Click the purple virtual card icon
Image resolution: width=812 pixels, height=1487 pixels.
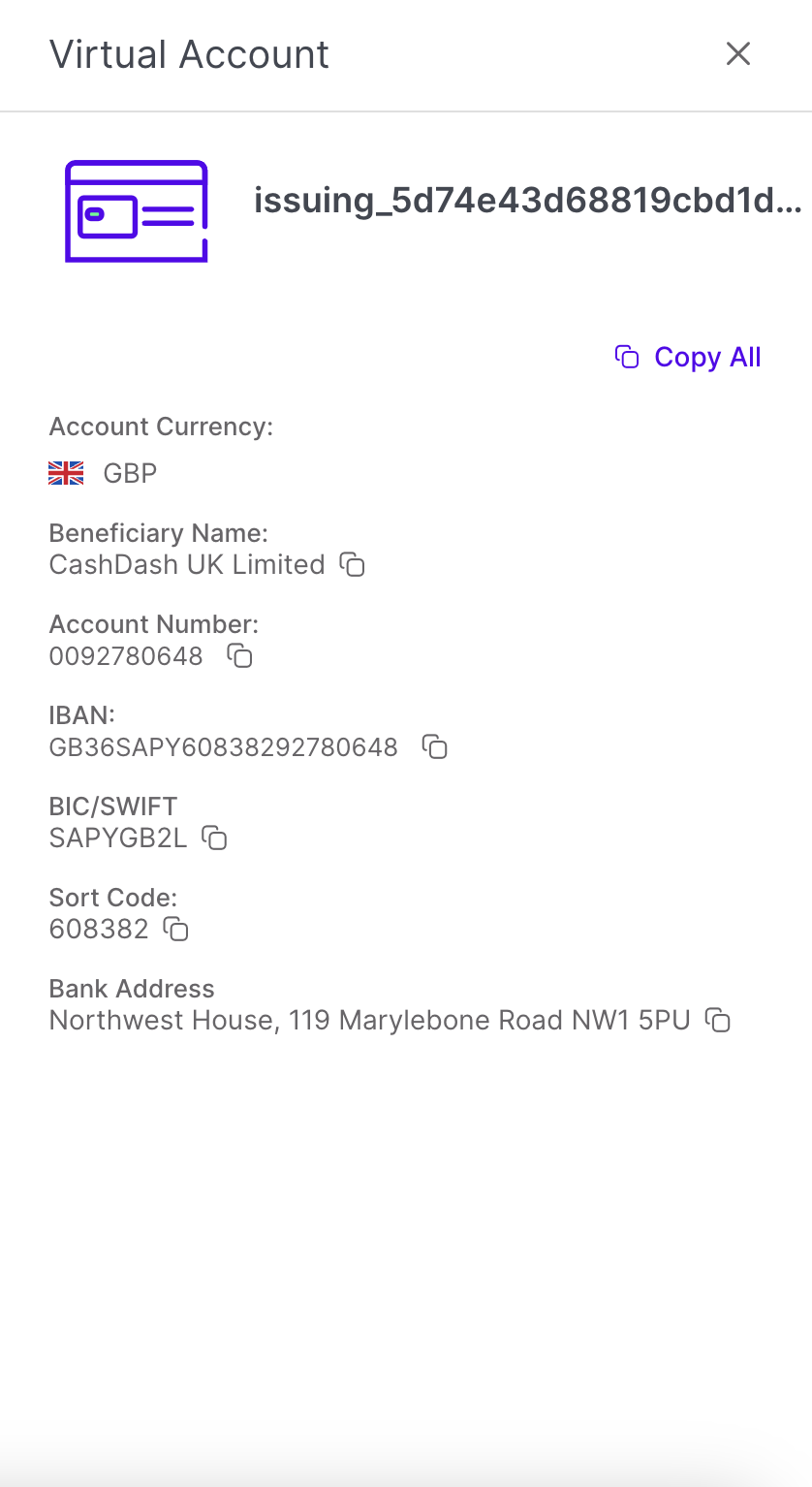[137, 211]
